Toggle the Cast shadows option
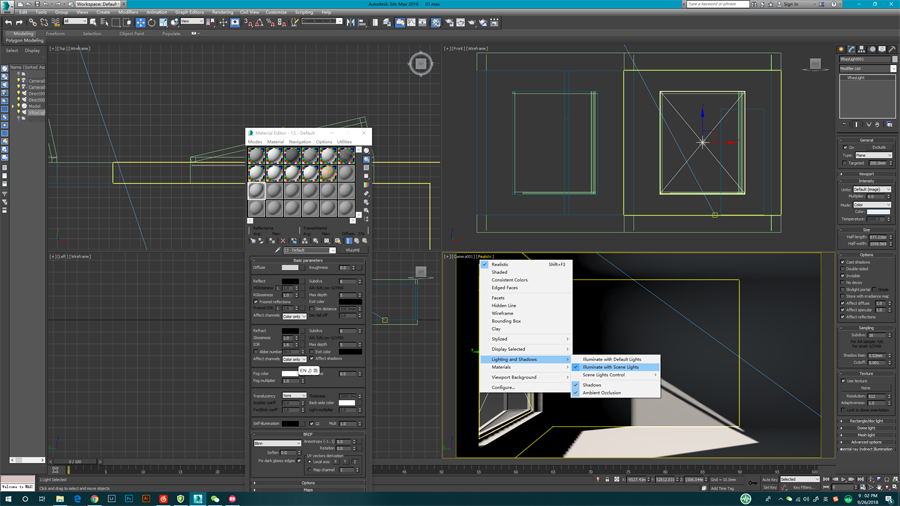 (844, 262)
